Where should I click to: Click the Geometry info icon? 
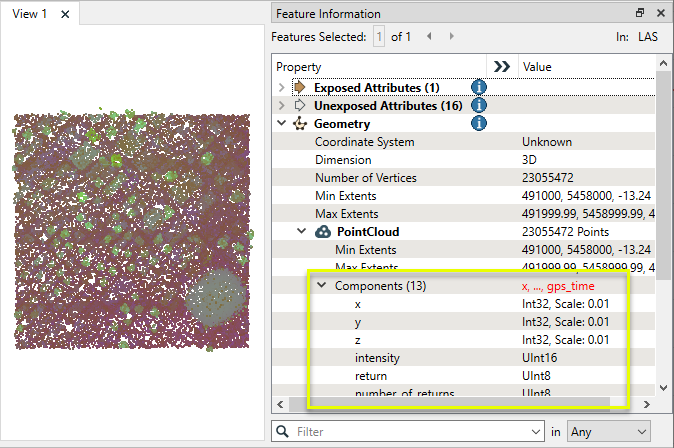coord(478,124)
